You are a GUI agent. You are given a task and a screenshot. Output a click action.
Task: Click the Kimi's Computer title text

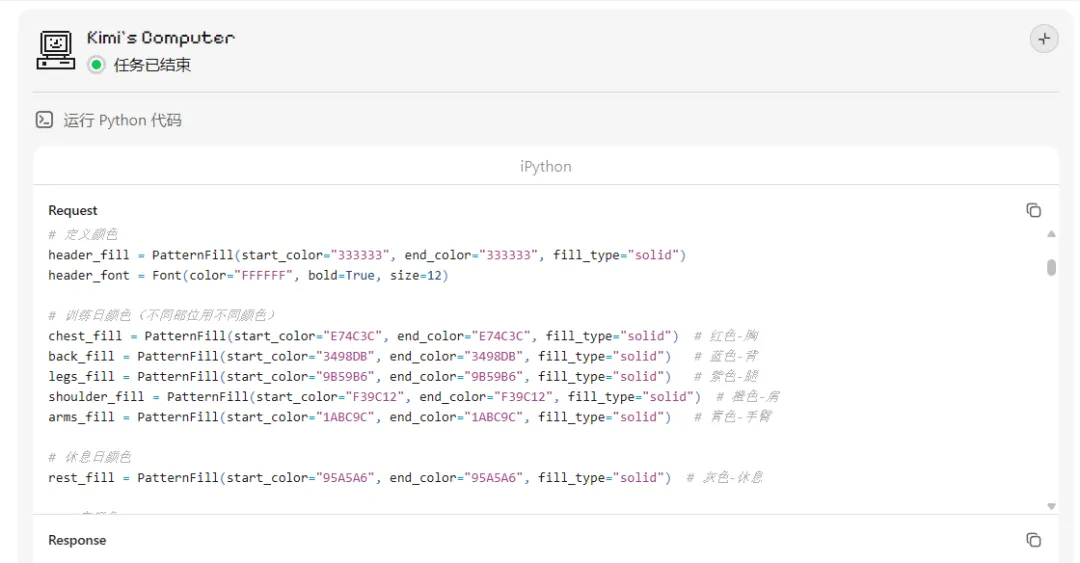tap(160, 38)
